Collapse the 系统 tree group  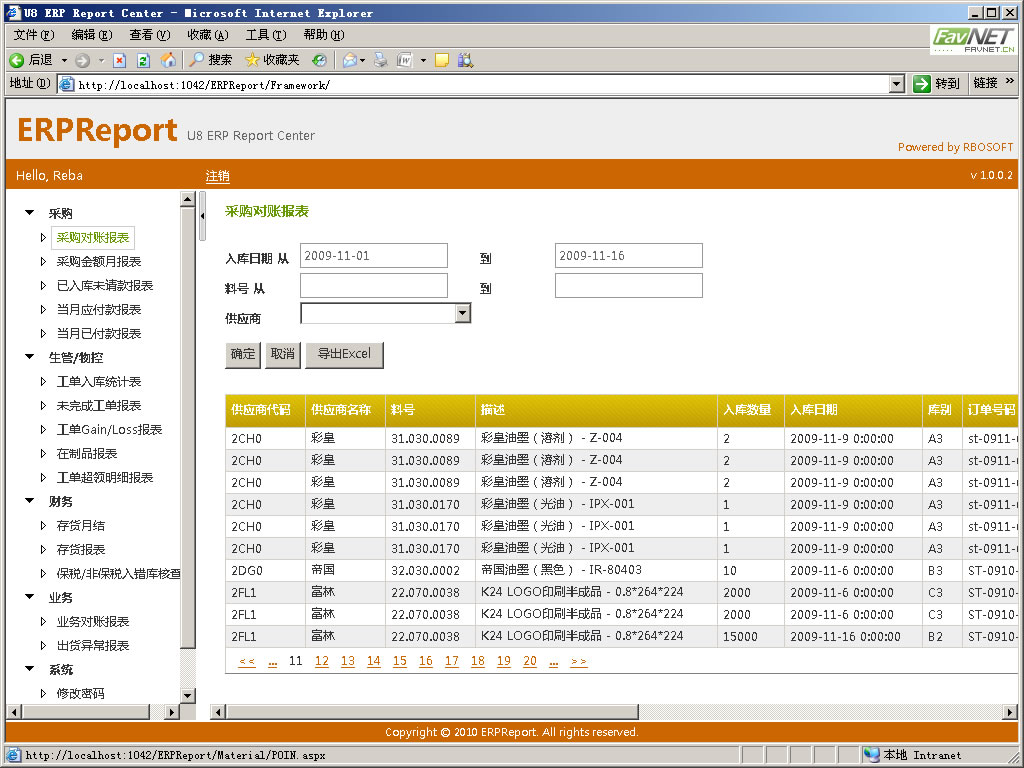point(29,669)
